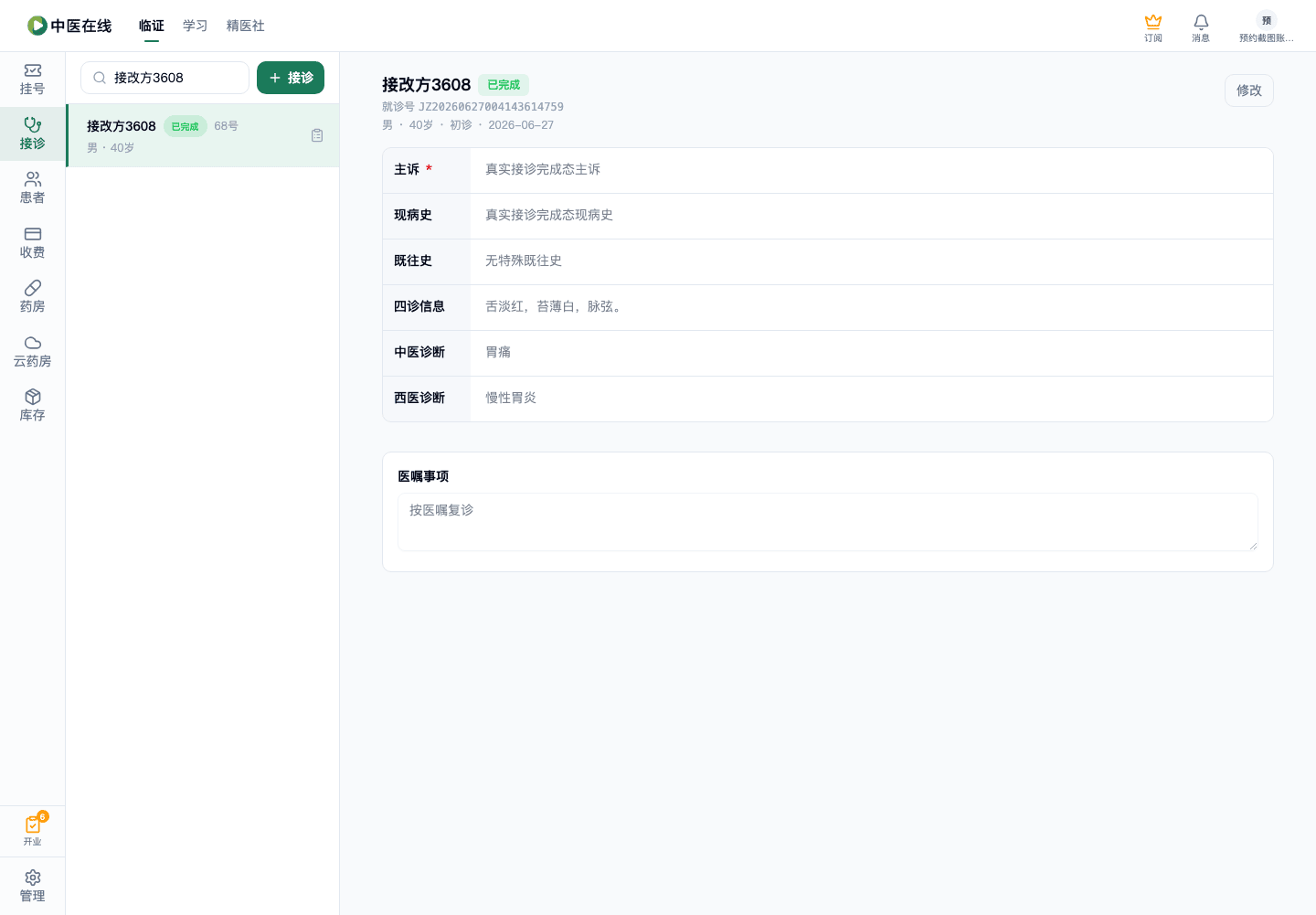Click the search magnifier icon
1316x915 pixels.
(100, 78)
